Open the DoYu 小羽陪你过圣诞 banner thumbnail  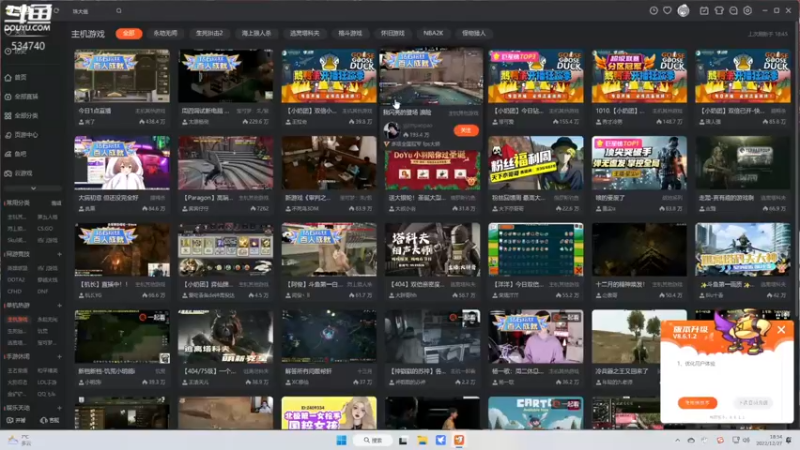[x=432, y=168]
